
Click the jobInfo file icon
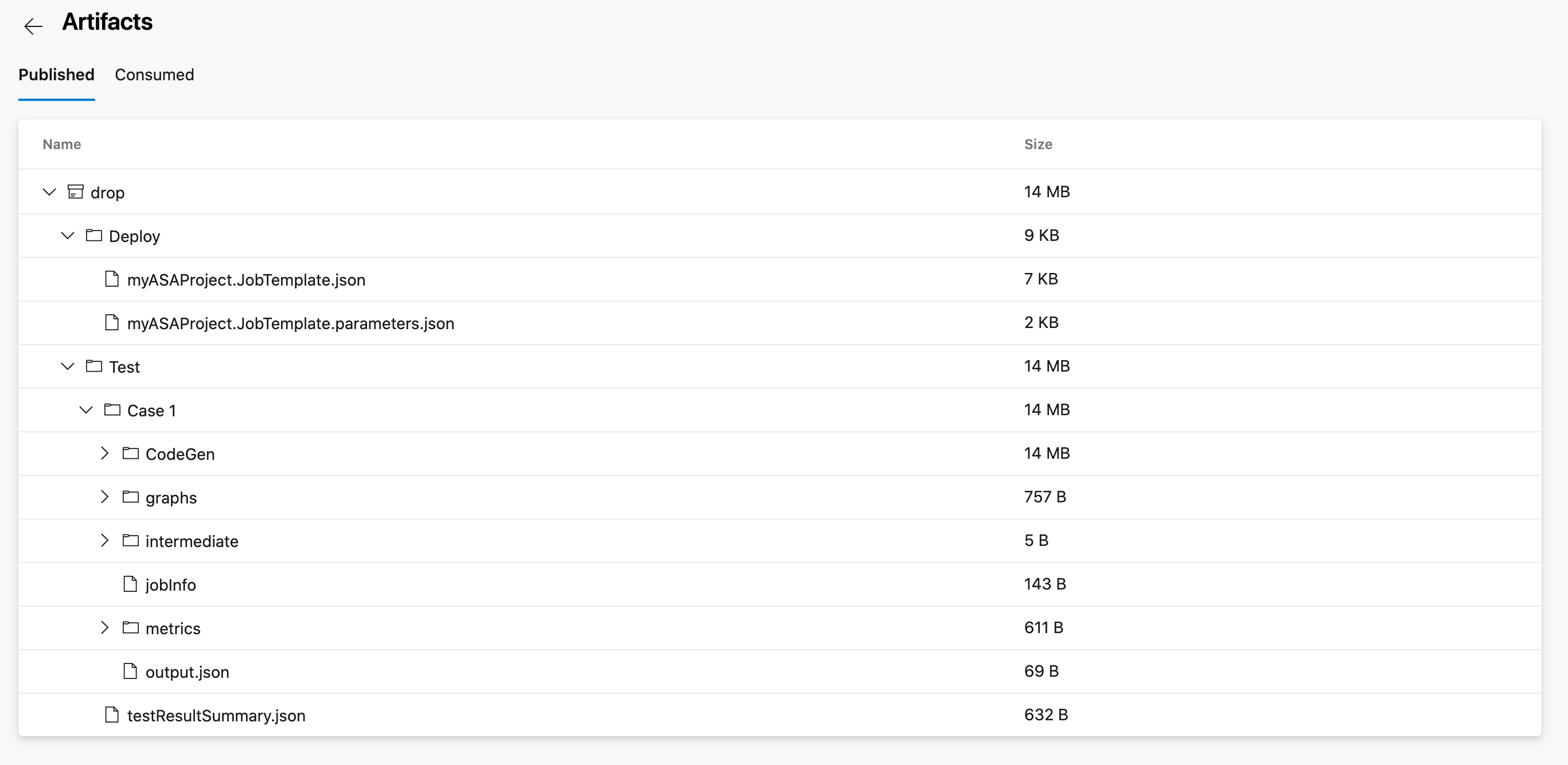click(131, 584)
